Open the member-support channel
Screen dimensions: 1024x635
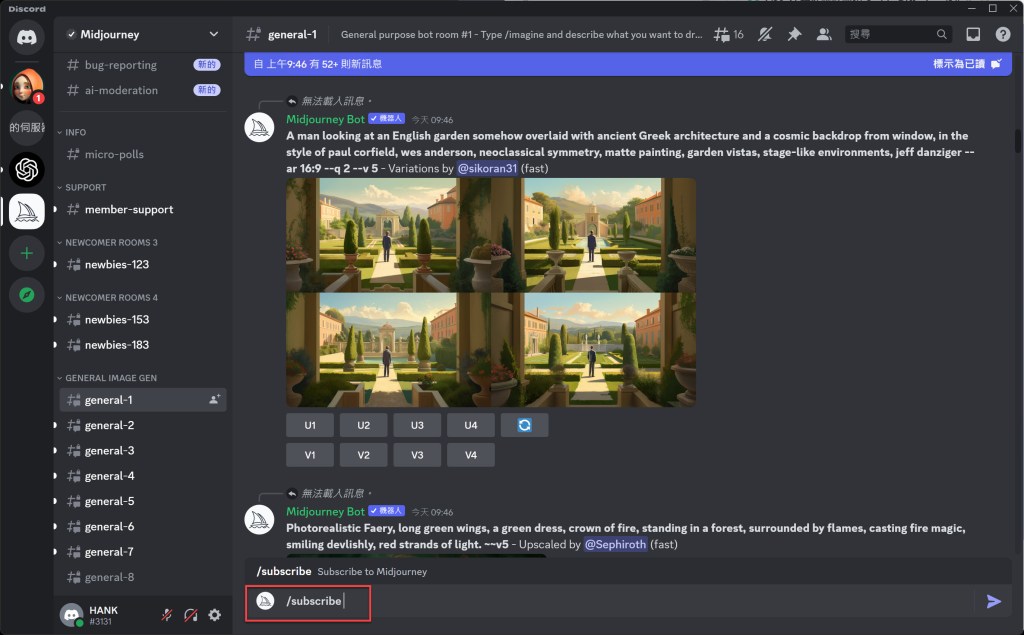pos(128,209)
